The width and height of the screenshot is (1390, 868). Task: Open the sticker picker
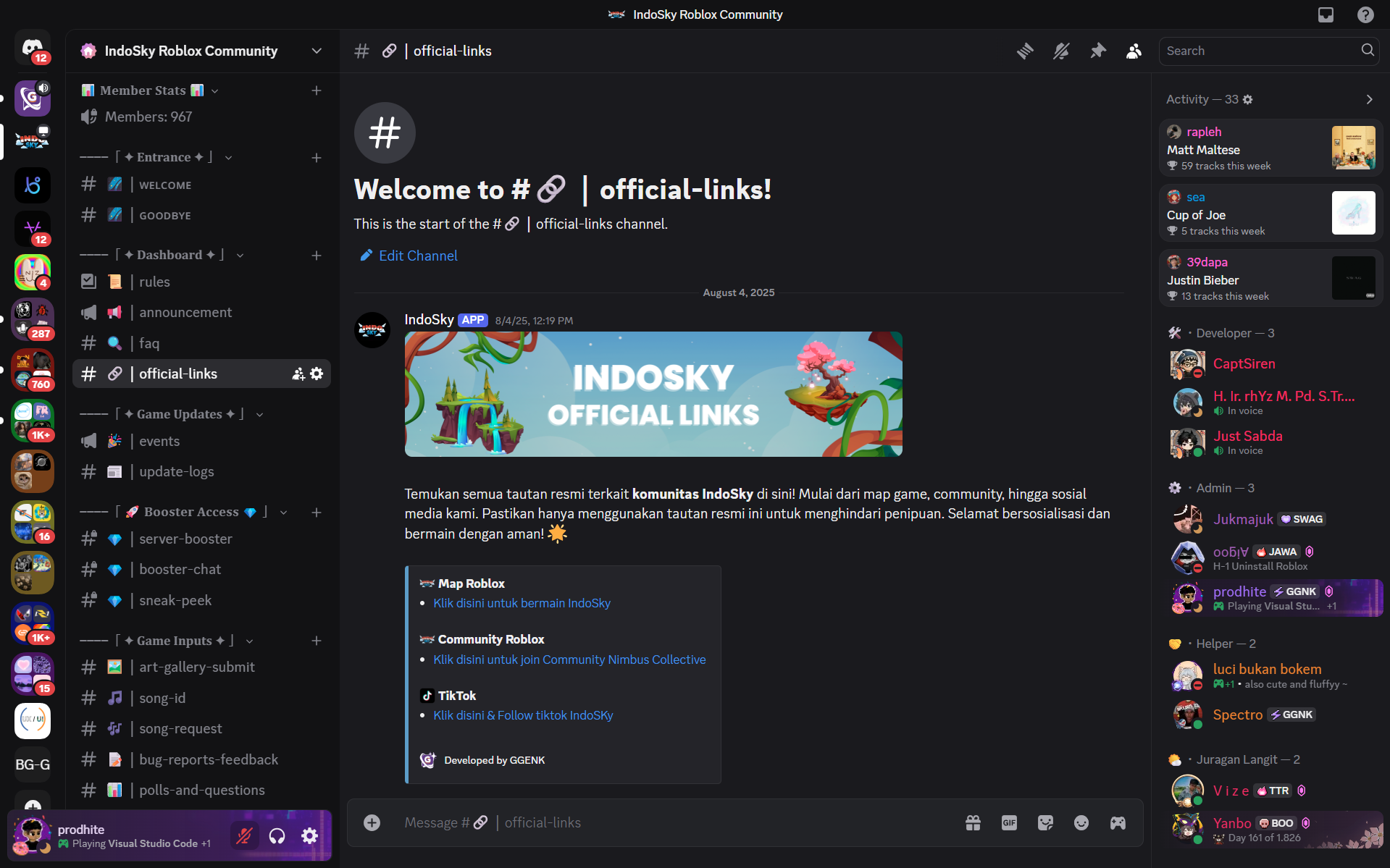1045,822
